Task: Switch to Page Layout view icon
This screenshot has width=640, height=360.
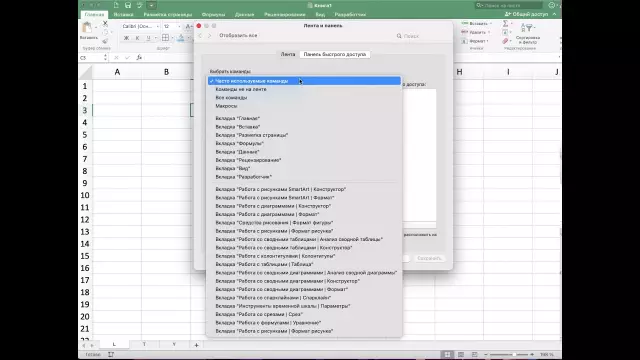Action: [461, 354]
